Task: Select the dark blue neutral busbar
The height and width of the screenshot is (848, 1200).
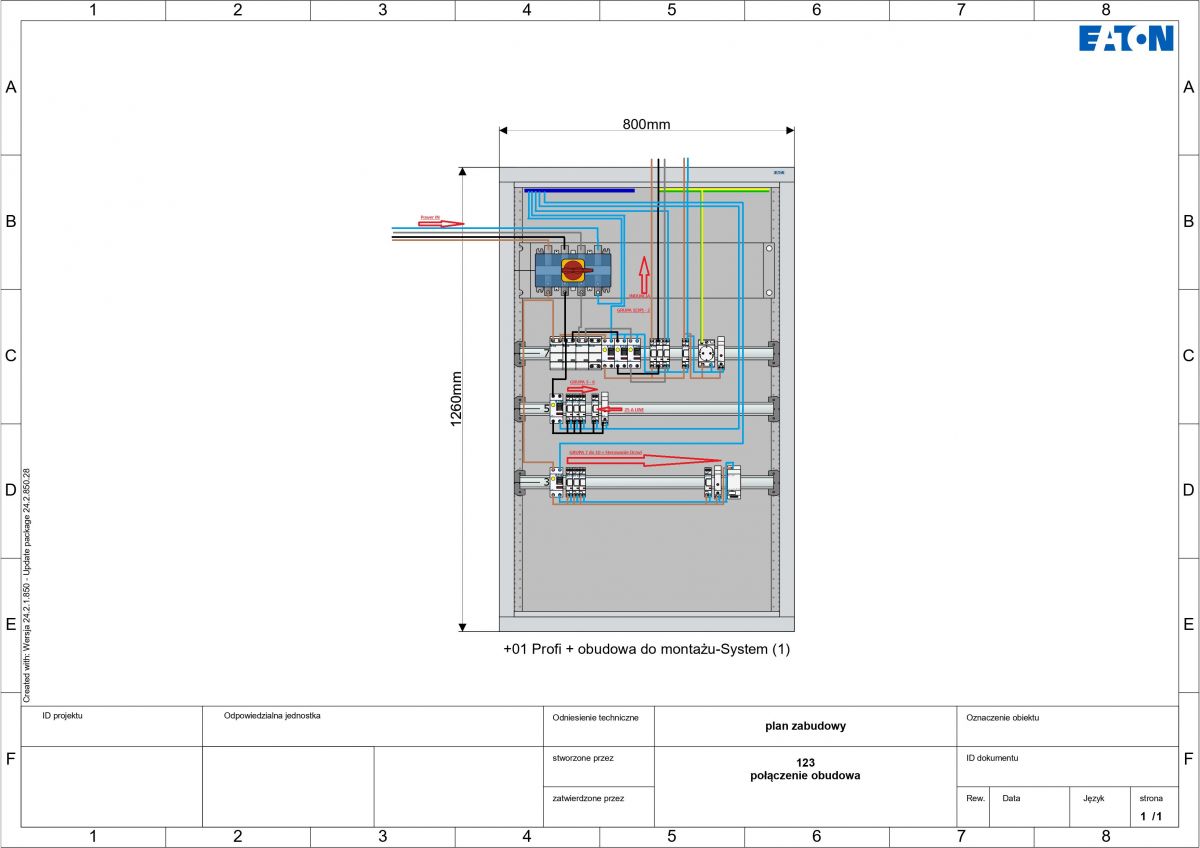Action: pos(579,190)
